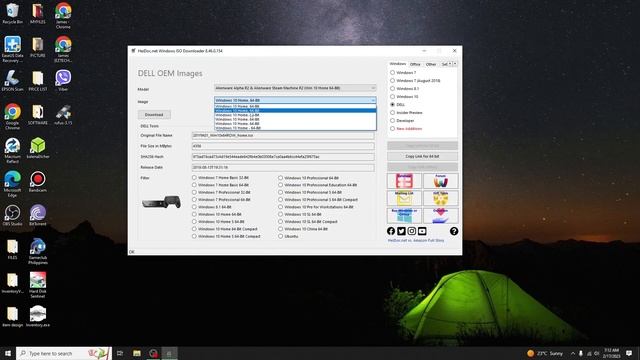The height and width of the screenshot is (360, 640).
Task: Open the Twitter icon link
Action: (x=401, y=231)
